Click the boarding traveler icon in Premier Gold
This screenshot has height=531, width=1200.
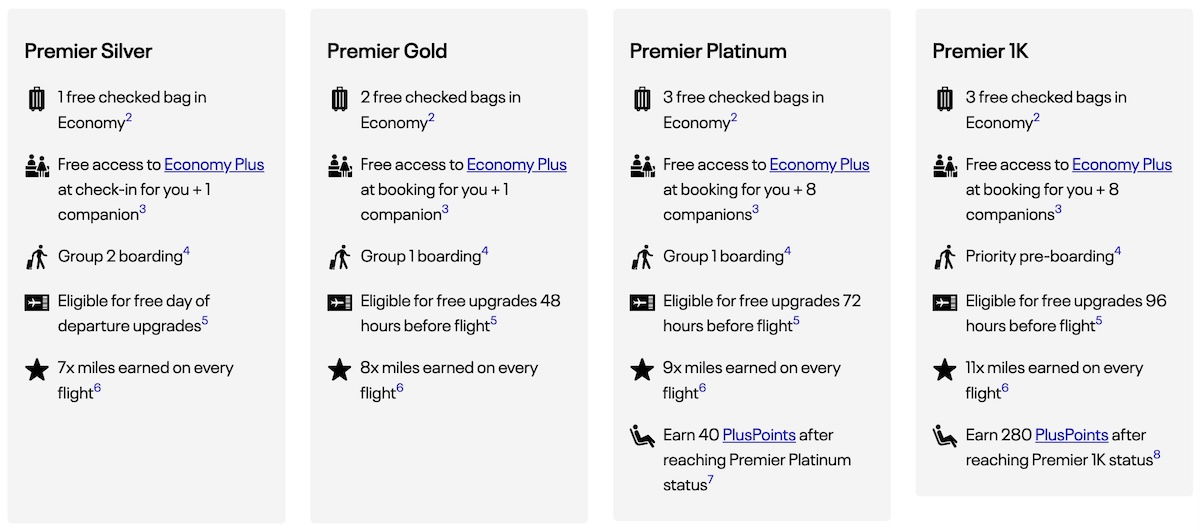coord(340,257)
